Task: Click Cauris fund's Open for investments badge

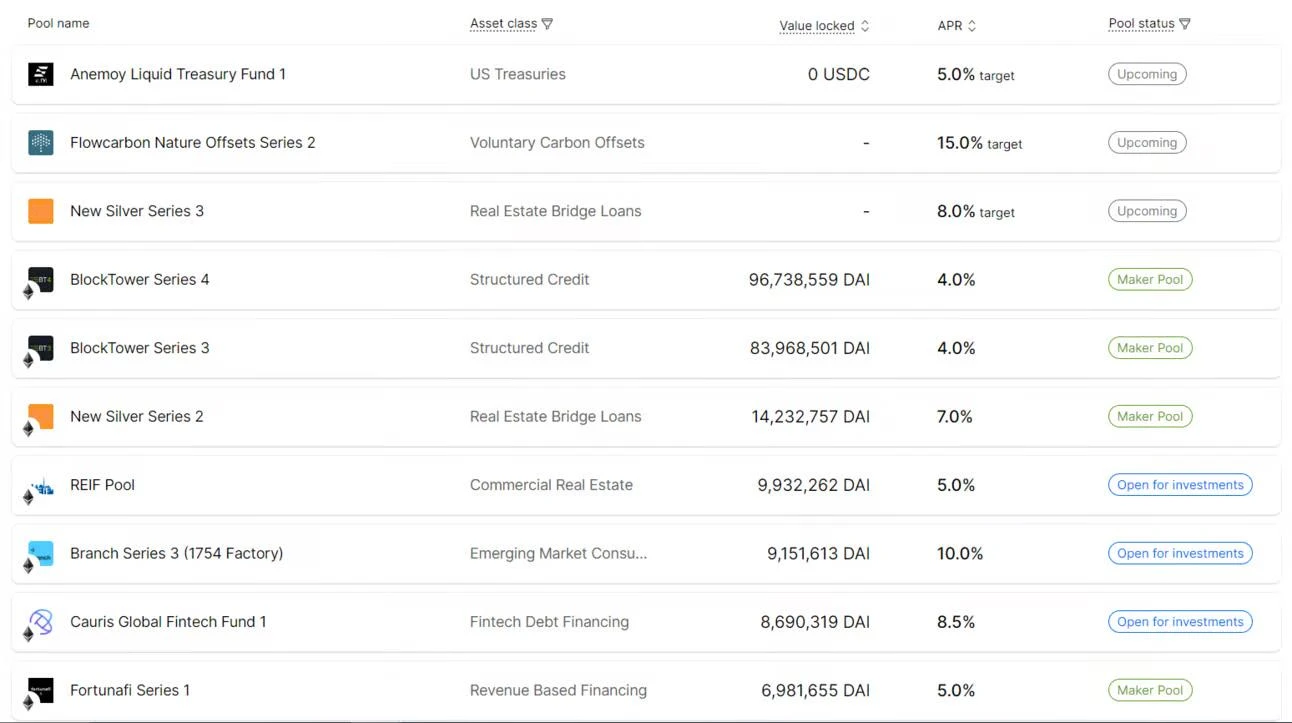Action: (1180, 622)
